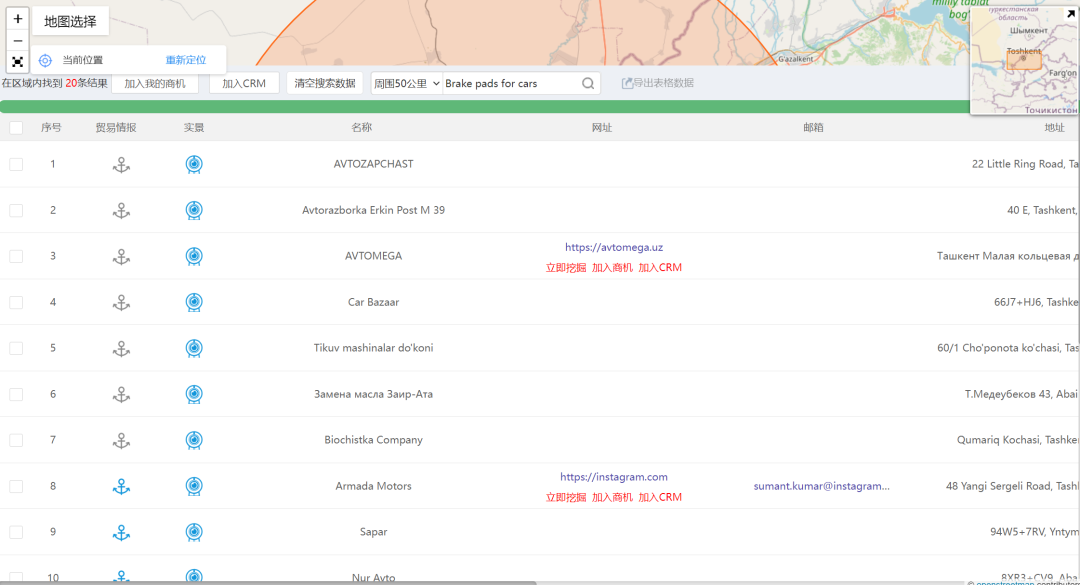Check the row 5 Tikuv mashinalar checkbox
Viewport: 1080px width, 585px height.
16,348
